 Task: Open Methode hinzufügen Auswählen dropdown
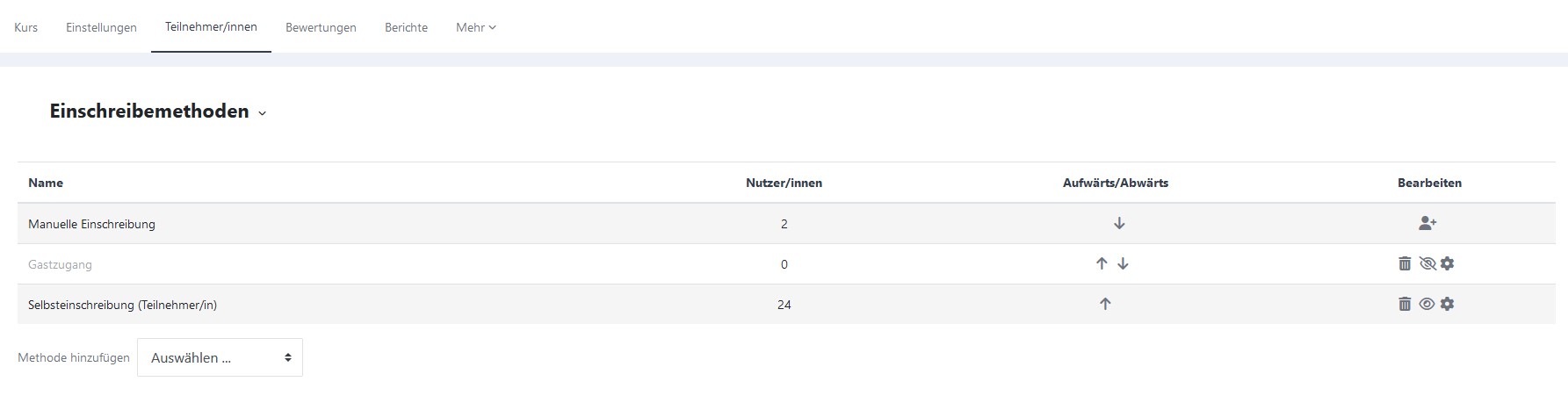click(220, 357)
